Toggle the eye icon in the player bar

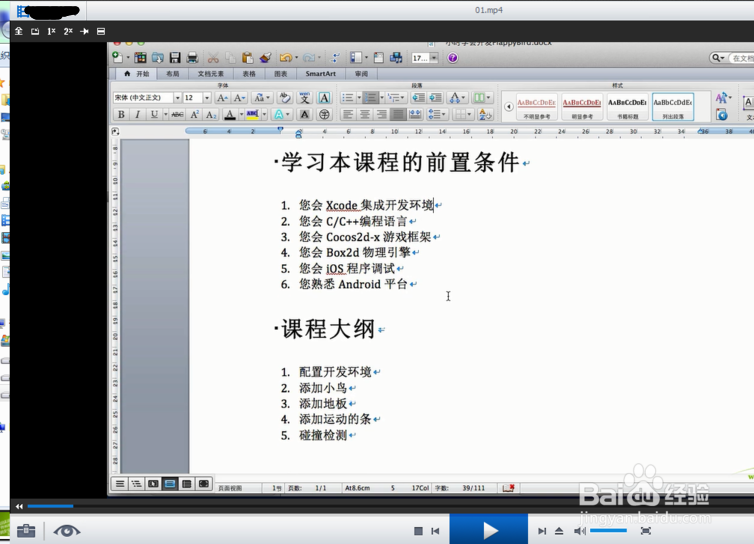coord(67,531)
